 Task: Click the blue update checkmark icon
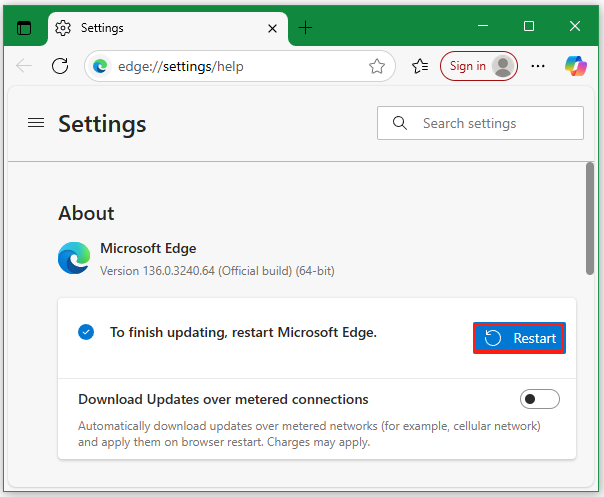86,332
